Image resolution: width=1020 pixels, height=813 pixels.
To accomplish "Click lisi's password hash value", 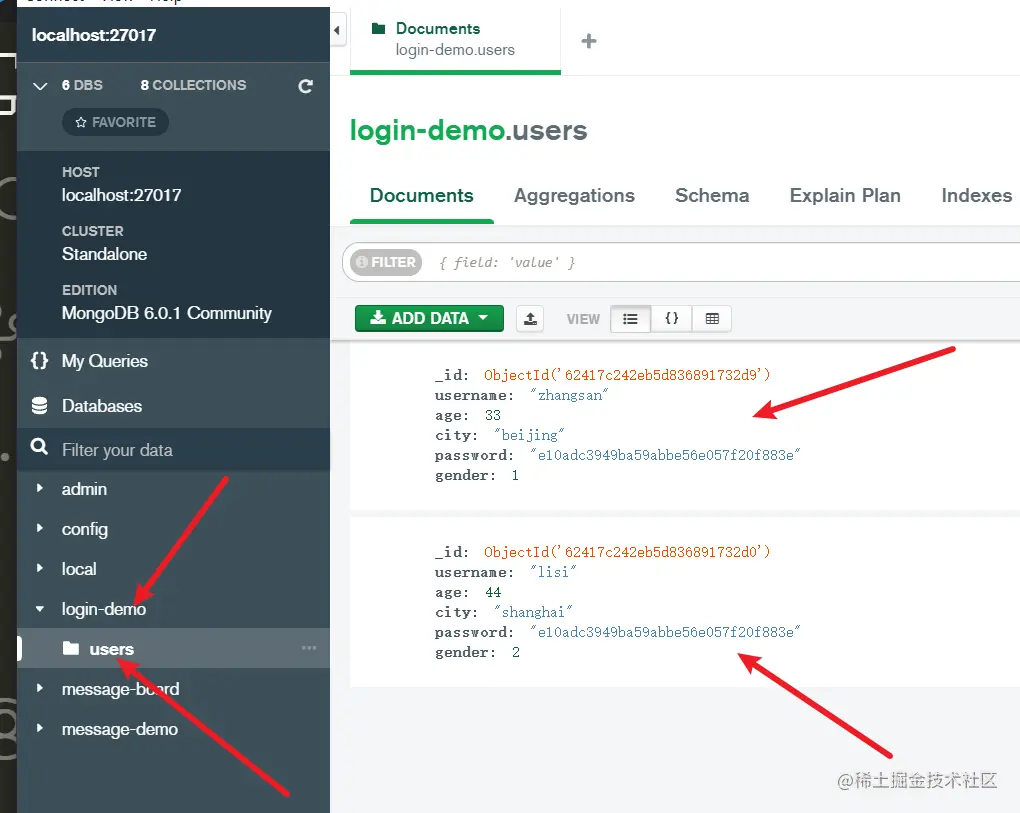I will [665, 632].
